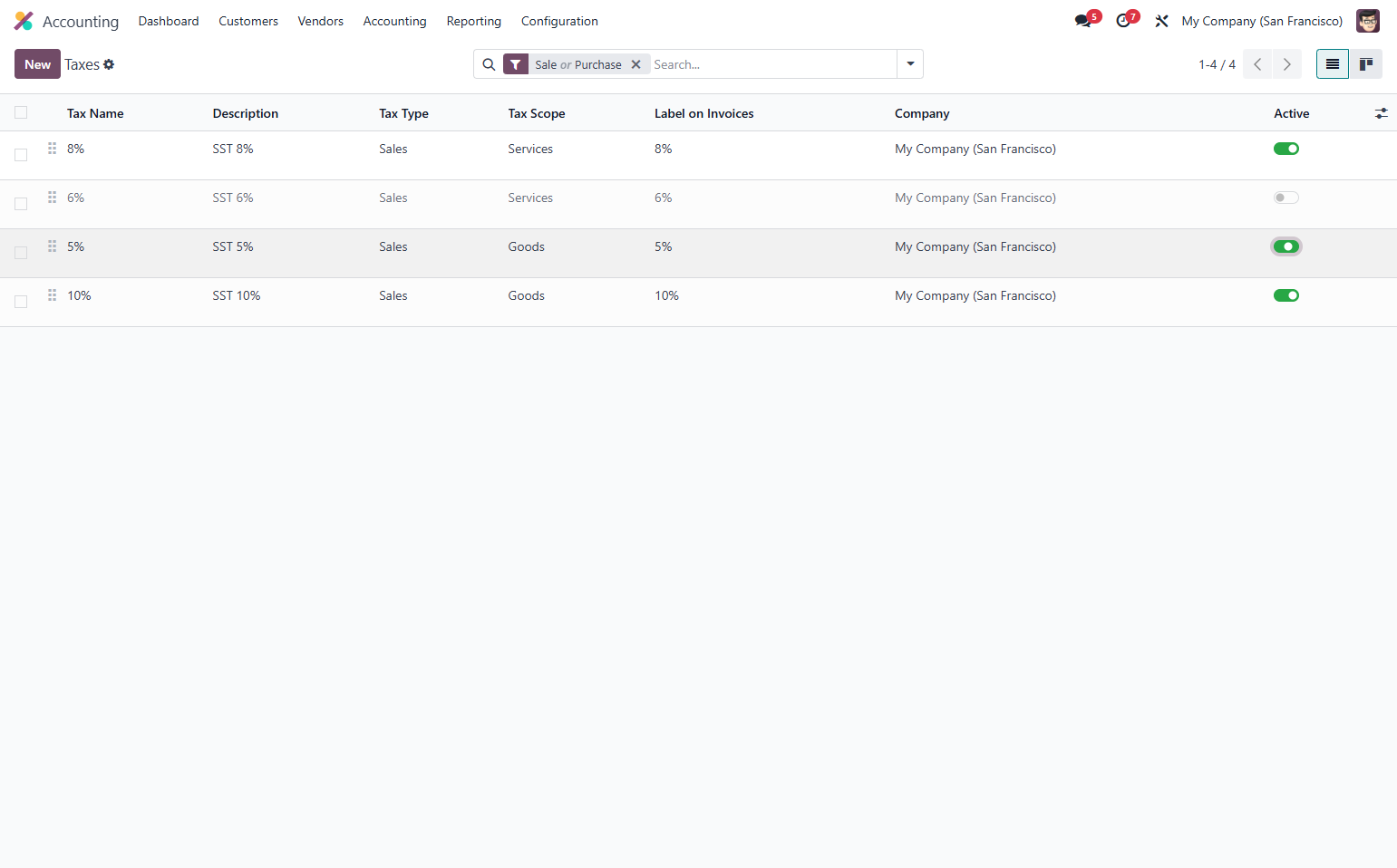This screenshot has width=1397, height=868.
Task: Open the debug tools icon
Action: point(1161,21)
